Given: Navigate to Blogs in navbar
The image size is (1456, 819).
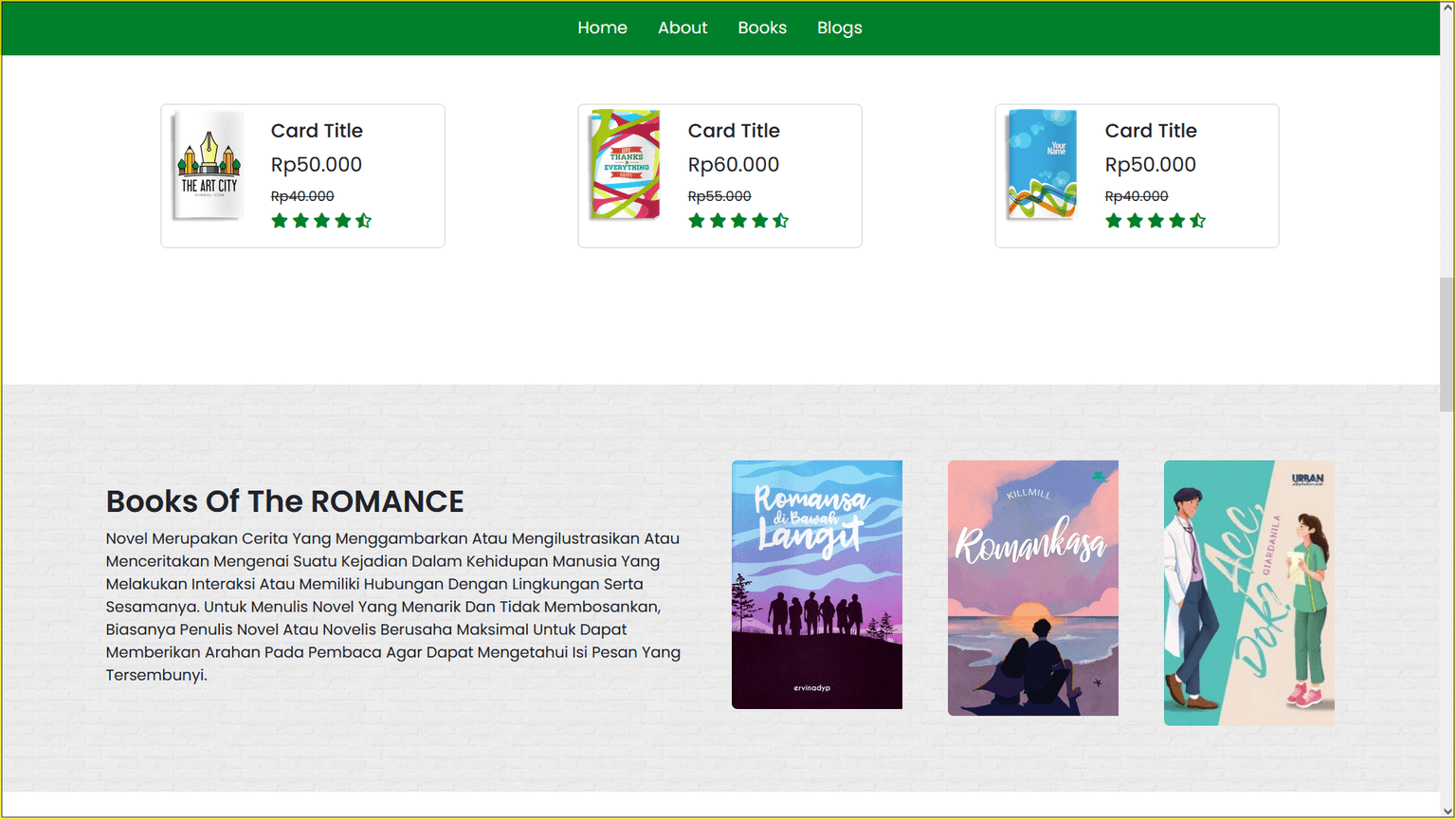Looking at the screenshot, I should [x=839, y=27].
